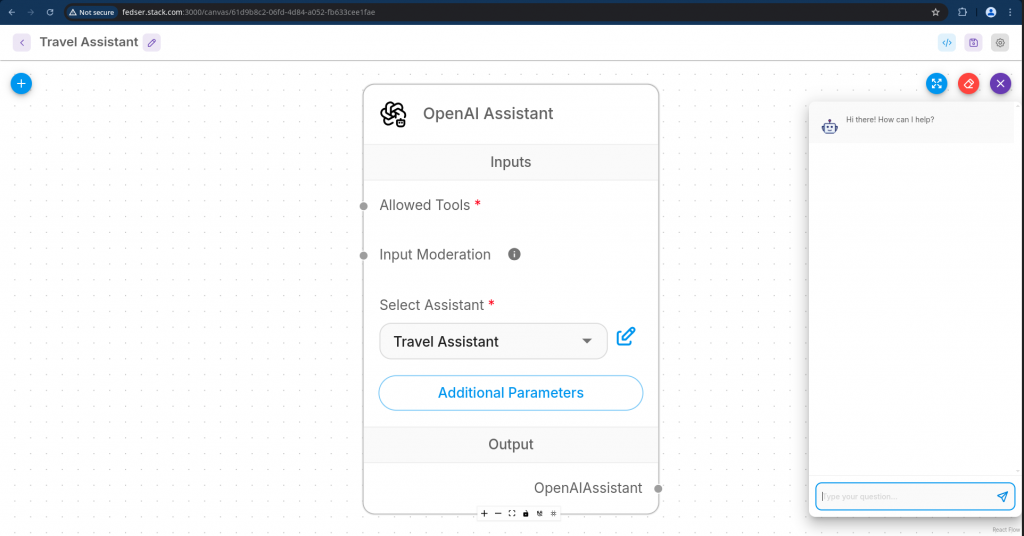1024x536 pixels.
Task: Show the Input Moderation info tooltip icon
Action: pyautogui.click(x=514, y=254)
